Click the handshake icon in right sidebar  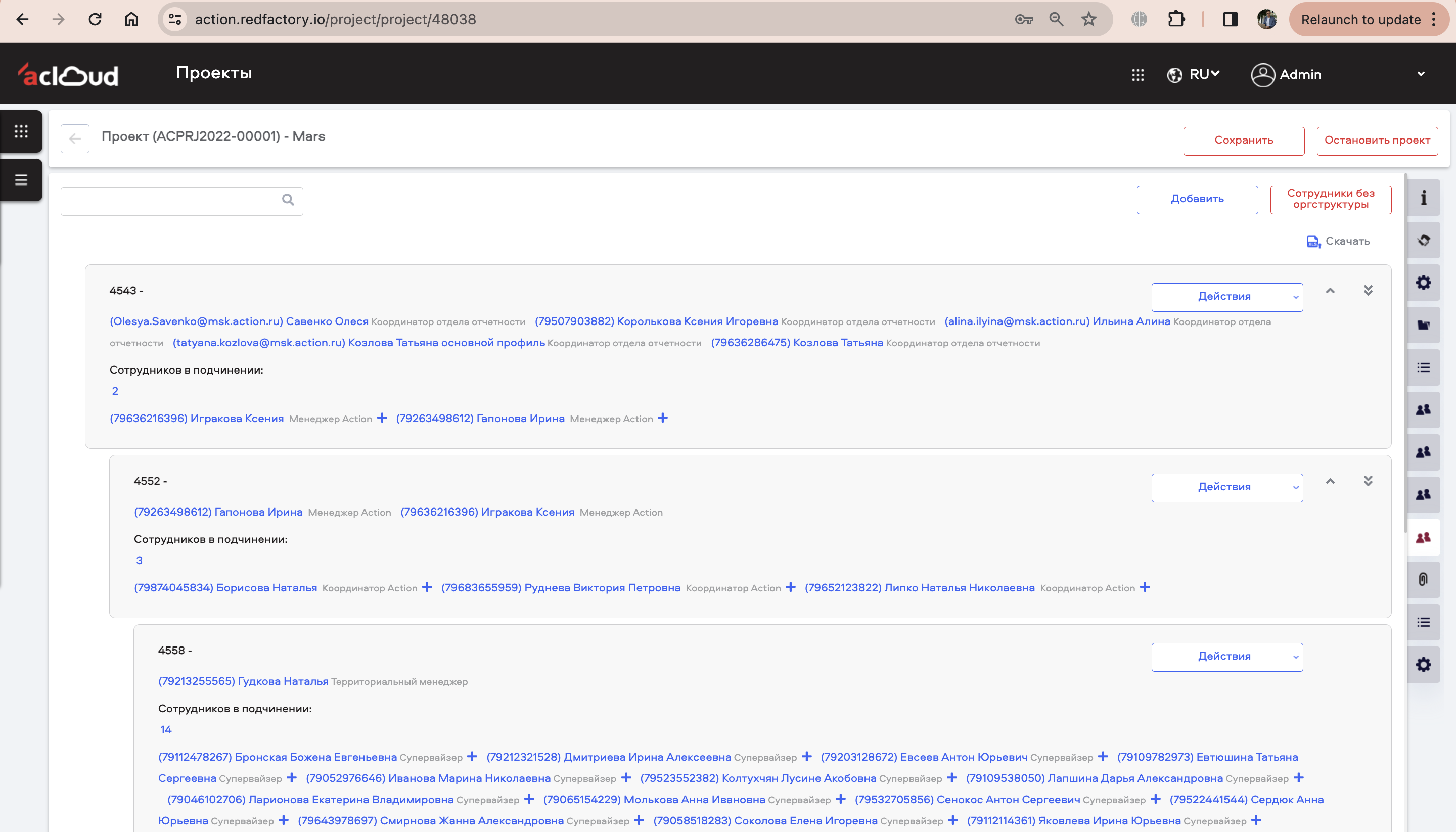[x=1424, y=240]
